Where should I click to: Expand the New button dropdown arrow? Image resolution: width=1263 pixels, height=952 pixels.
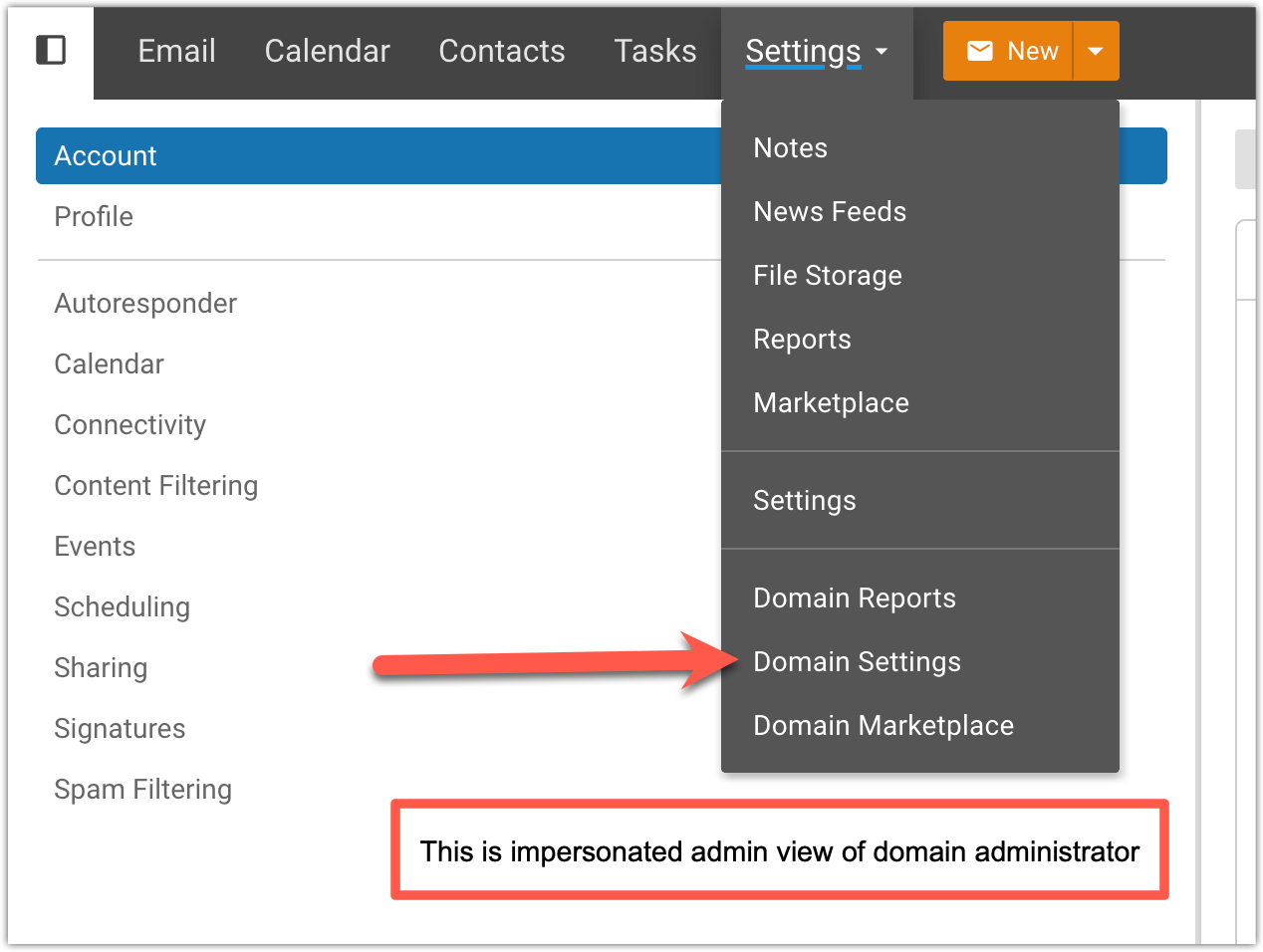(1096, 51)
